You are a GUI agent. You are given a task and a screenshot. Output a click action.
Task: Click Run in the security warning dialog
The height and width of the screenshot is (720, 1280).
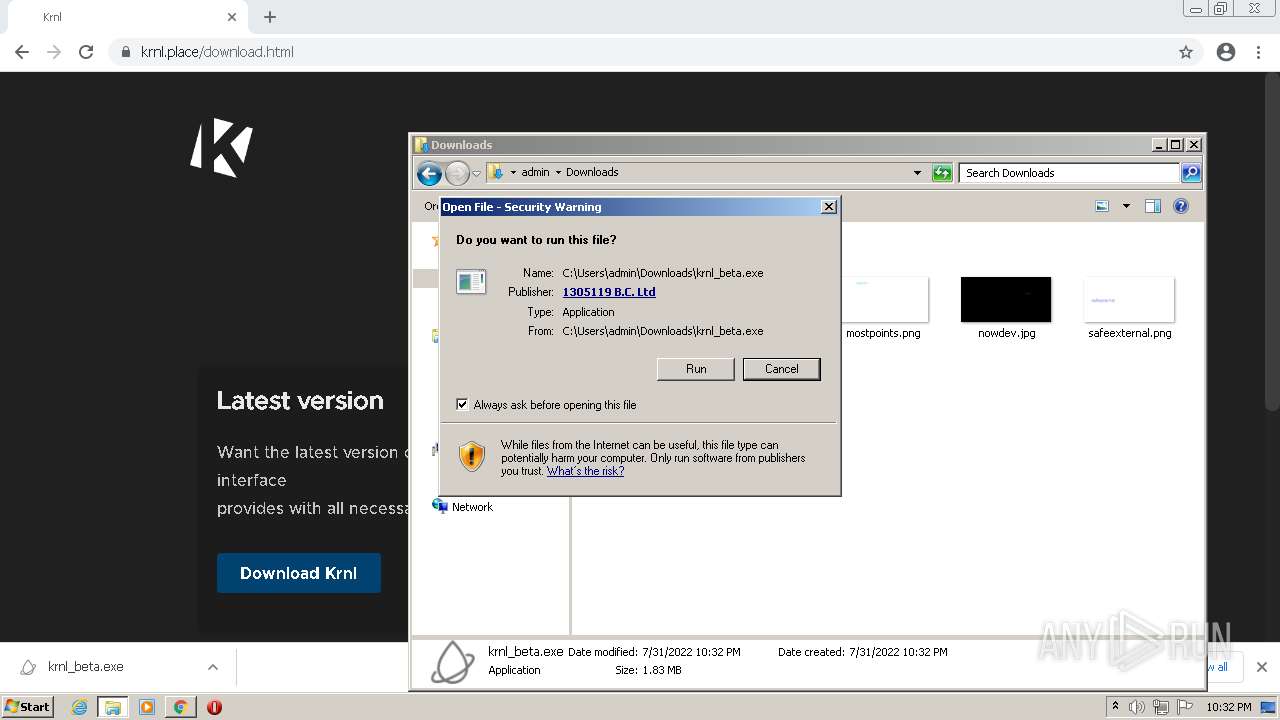696,369
